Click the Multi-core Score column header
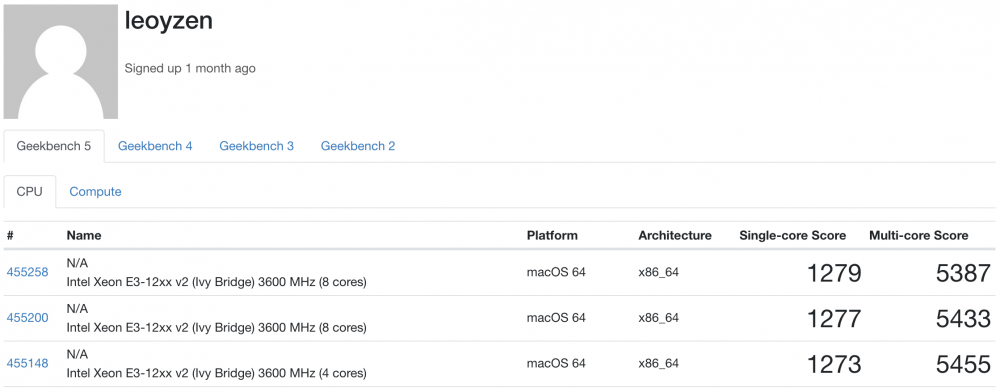 click(x=918, y=235)
